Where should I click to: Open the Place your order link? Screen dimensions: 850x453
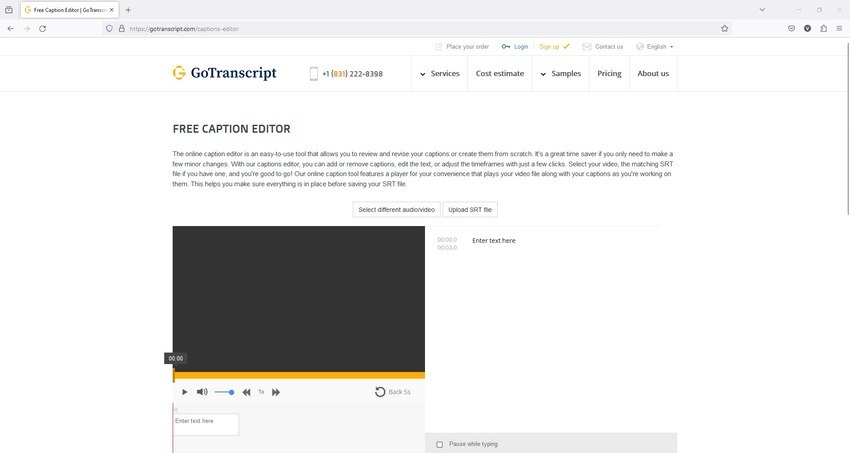click(462, 47)
